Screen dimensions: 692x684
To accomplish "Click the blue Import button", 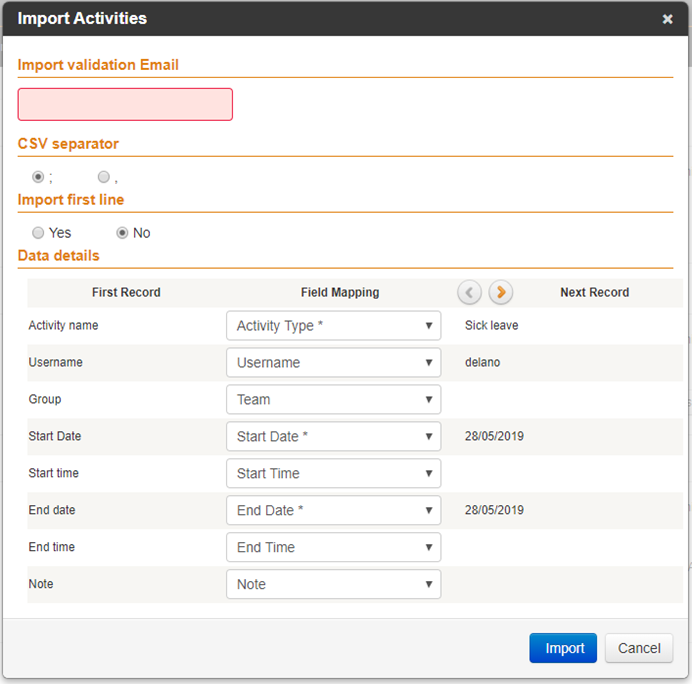I will click(563, 648).
